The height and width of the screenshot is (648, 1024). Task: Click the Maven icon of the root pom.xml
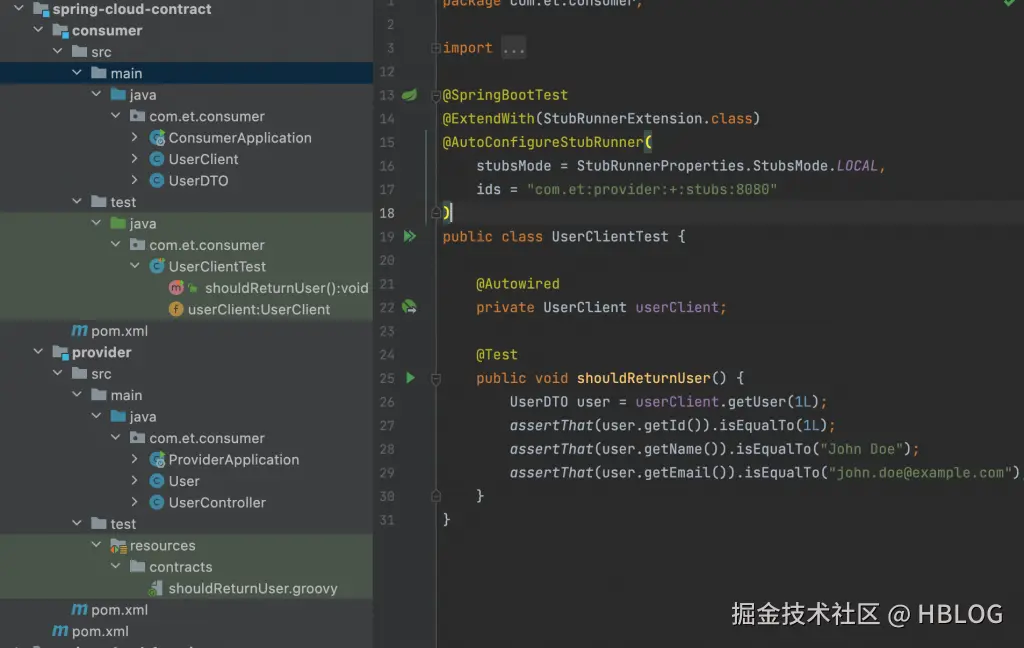pos(59,631)
